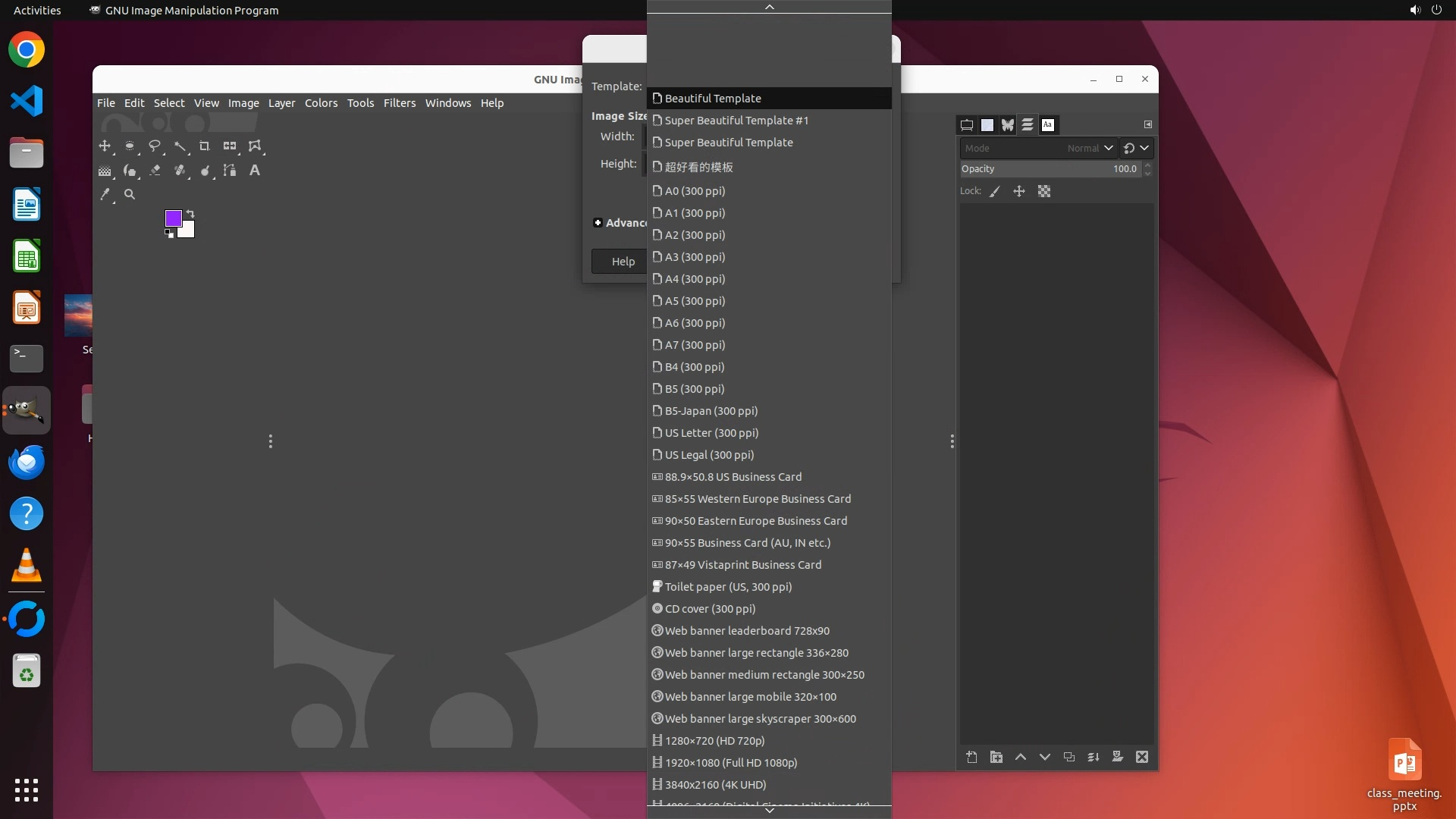Image resolution: width=1456 pixels, height=819 pixels.
Task: Select the Color Picker tool
Action: click(x=105, y=195)
